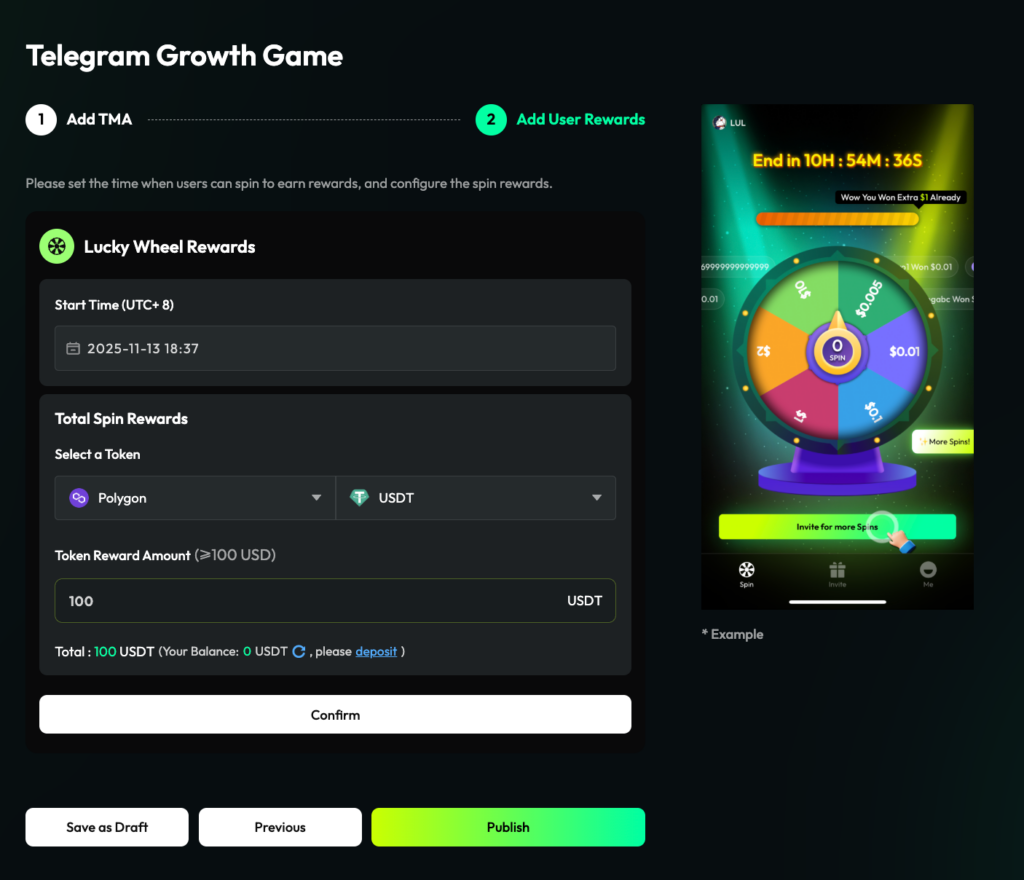Click Save as Draft
The width and height of the screenshot is (1024, 880).
coord(107,827)
